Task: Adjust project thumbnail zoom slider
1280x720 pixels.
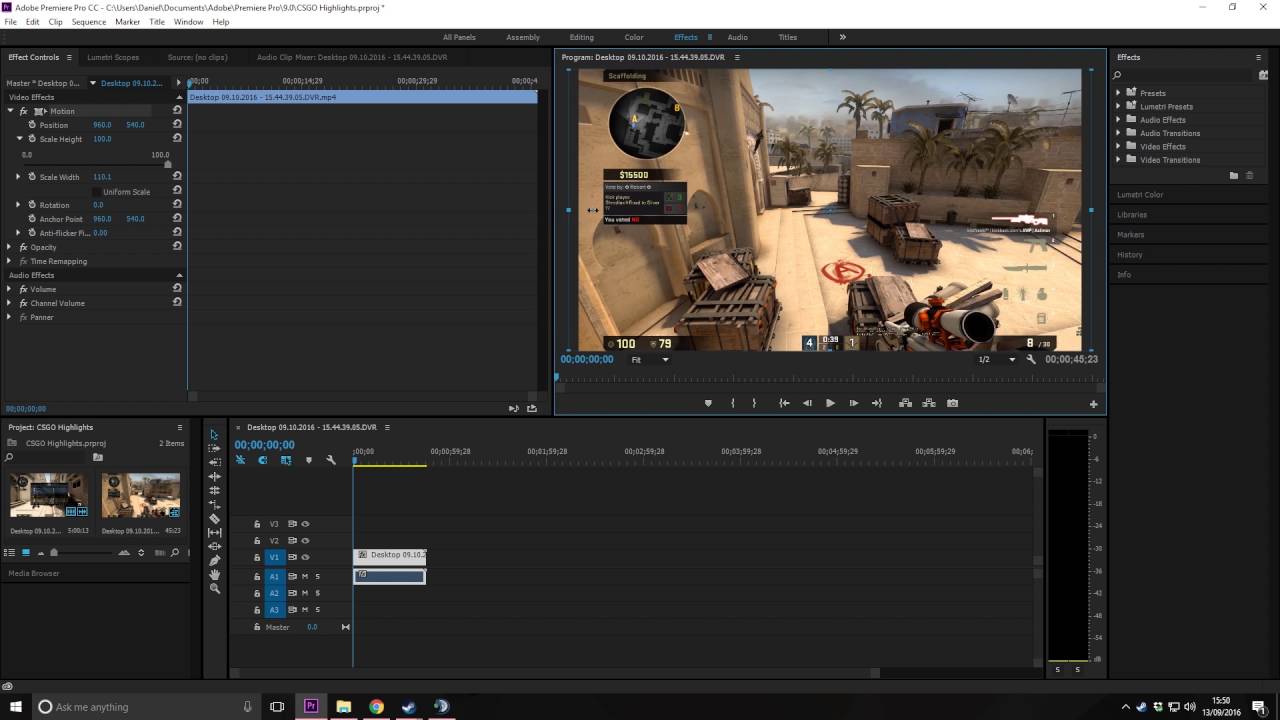Action: coord(54,553)
